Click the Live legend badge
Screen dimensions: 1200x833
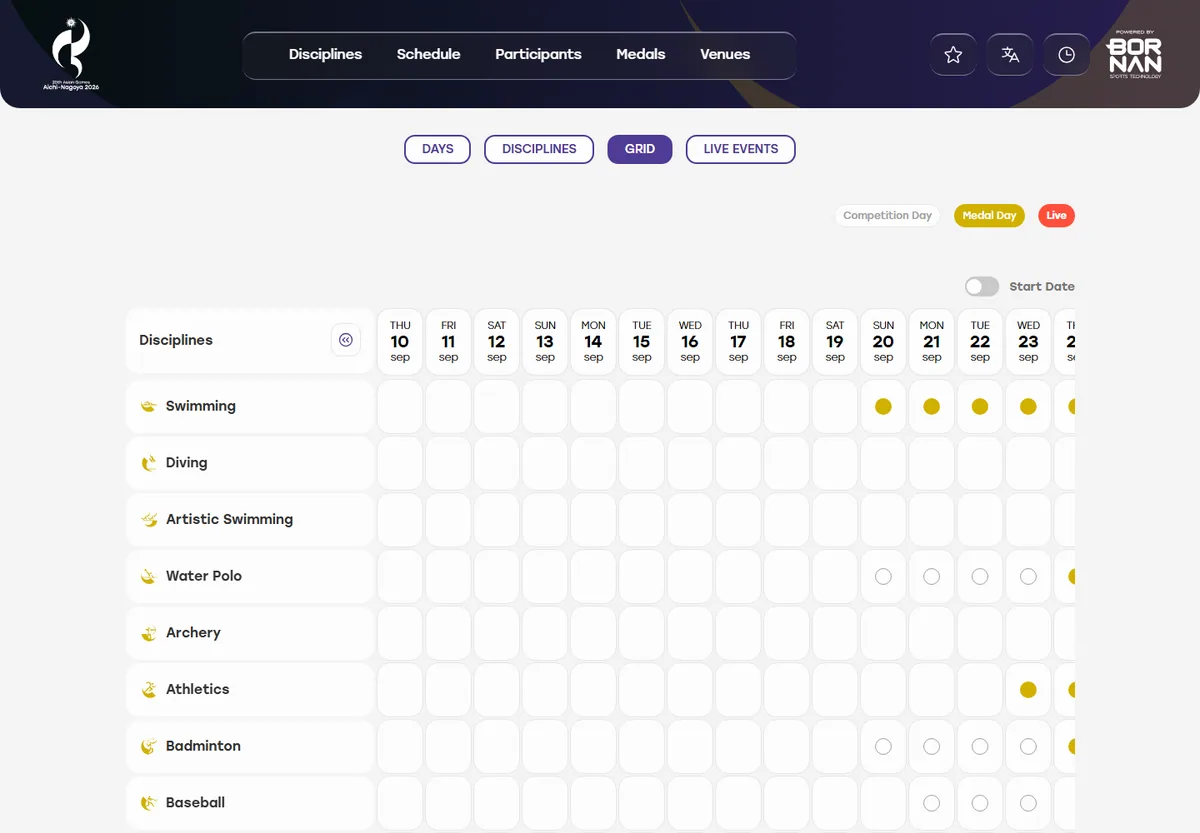click(1057, 216)
